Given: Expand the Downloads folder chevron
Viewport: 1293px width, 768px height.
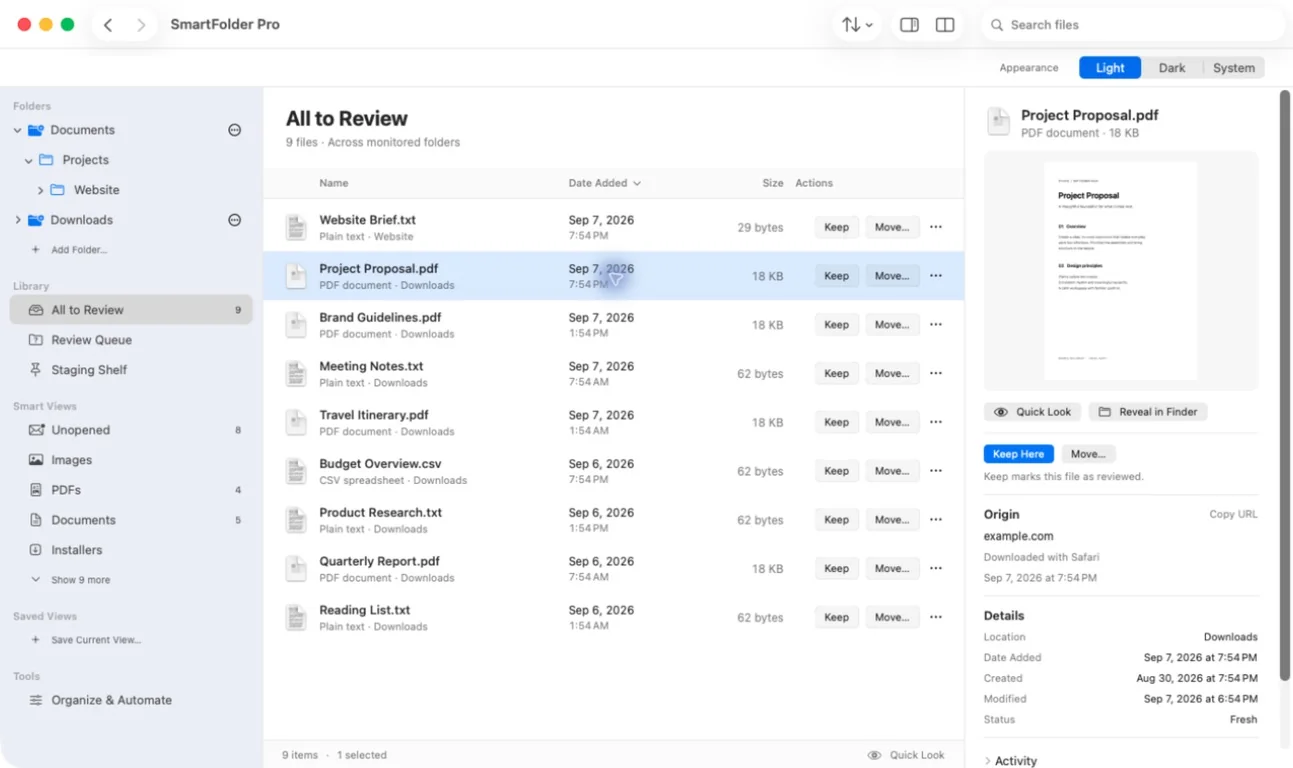Looking at the screenshot, I should 18,220.
